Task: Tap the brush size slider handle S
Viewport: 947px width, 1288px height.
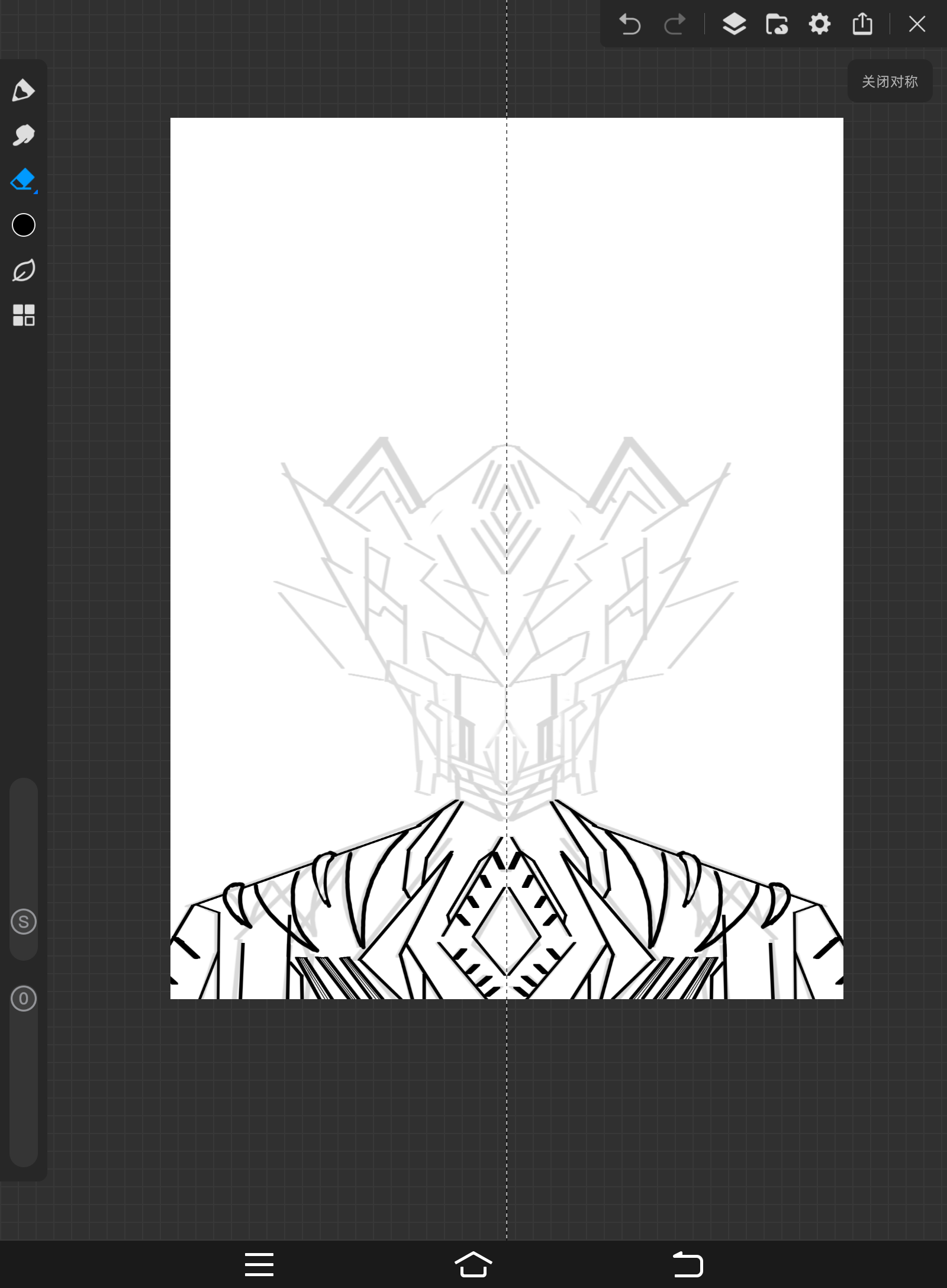Action: tap(24, 922)
